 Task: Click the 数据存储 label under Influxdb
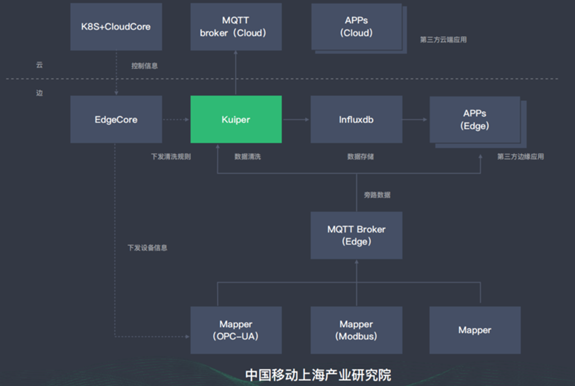(x=360, y=157)
